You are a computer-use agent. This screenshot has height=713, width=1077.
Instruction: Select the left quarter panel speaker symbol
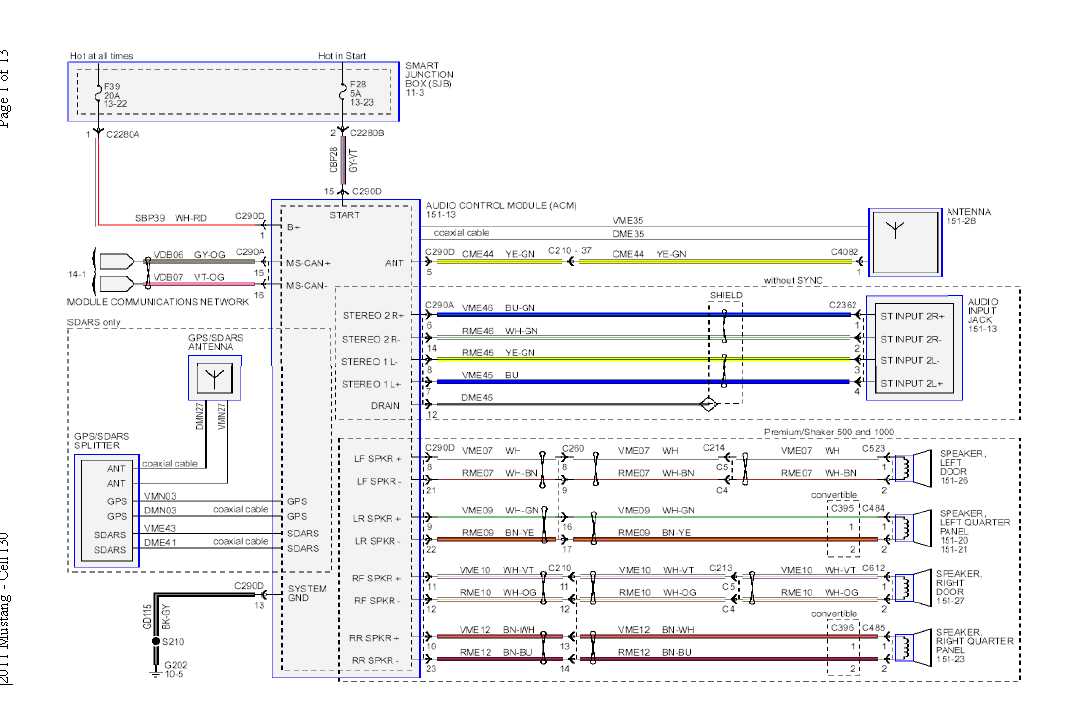[x=912, y=528]
